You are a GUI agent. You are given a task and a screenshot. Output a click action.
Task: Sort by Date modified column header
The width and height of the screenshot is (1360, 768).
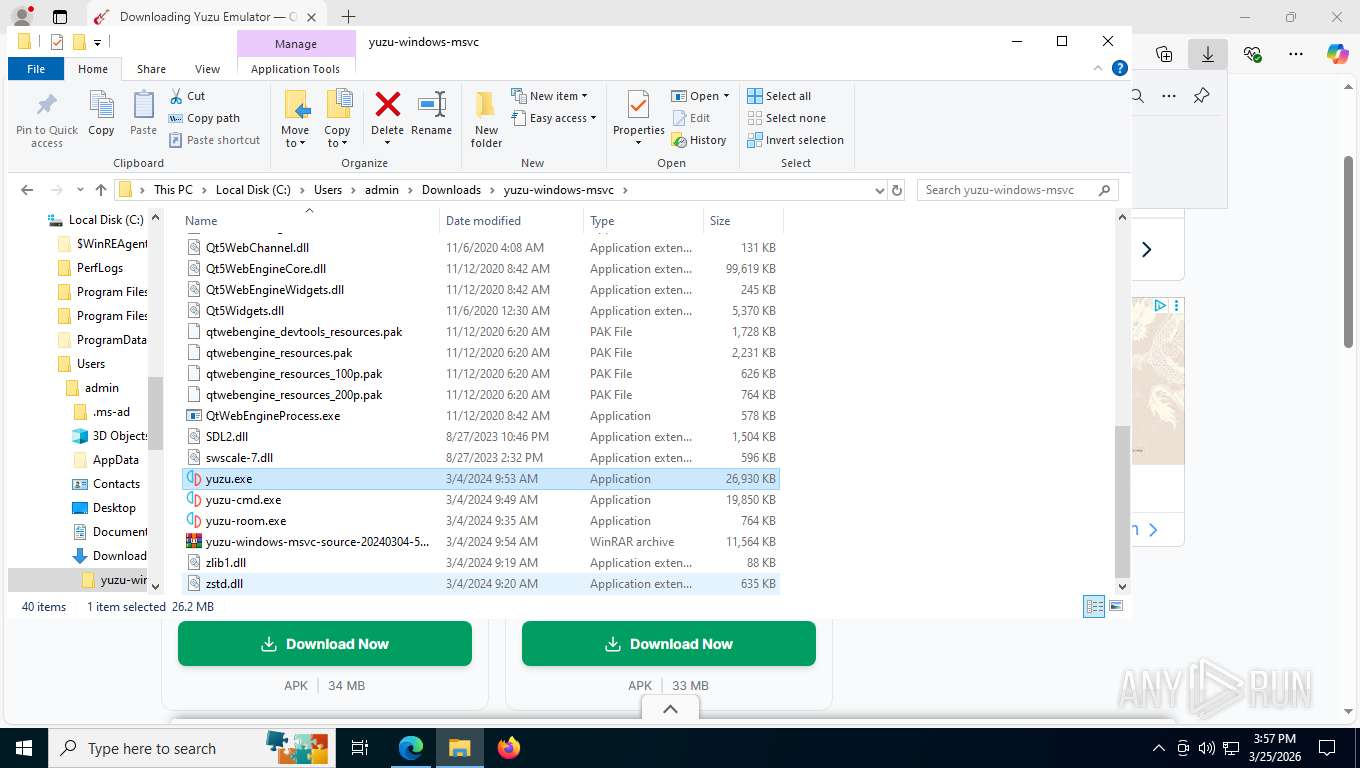(511, 221)
